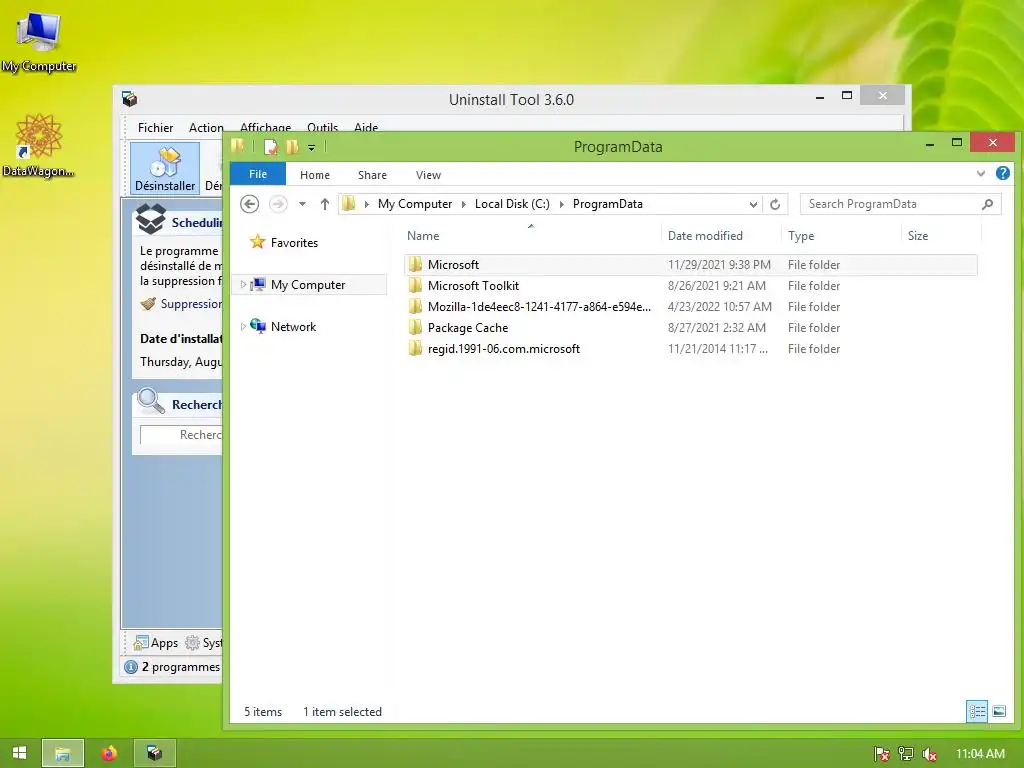Open the Windows Start button
This screenshot has width=1024, height=768.
20,753
